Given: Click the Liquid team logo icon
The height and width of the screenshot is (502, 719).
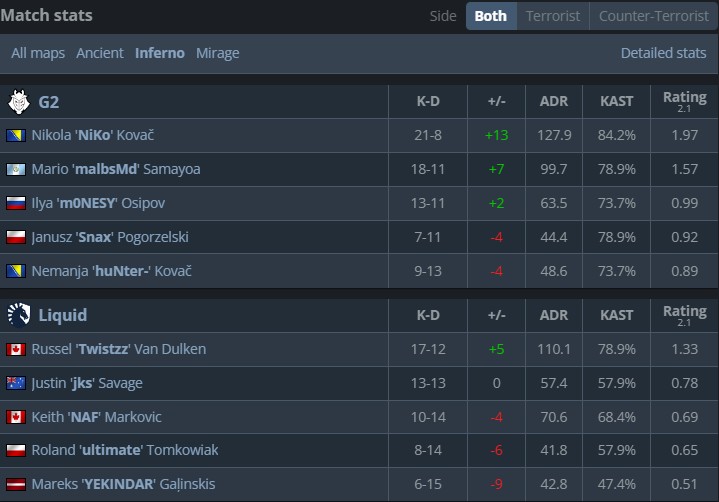Looking at the screenshot, I should [18, 315].
